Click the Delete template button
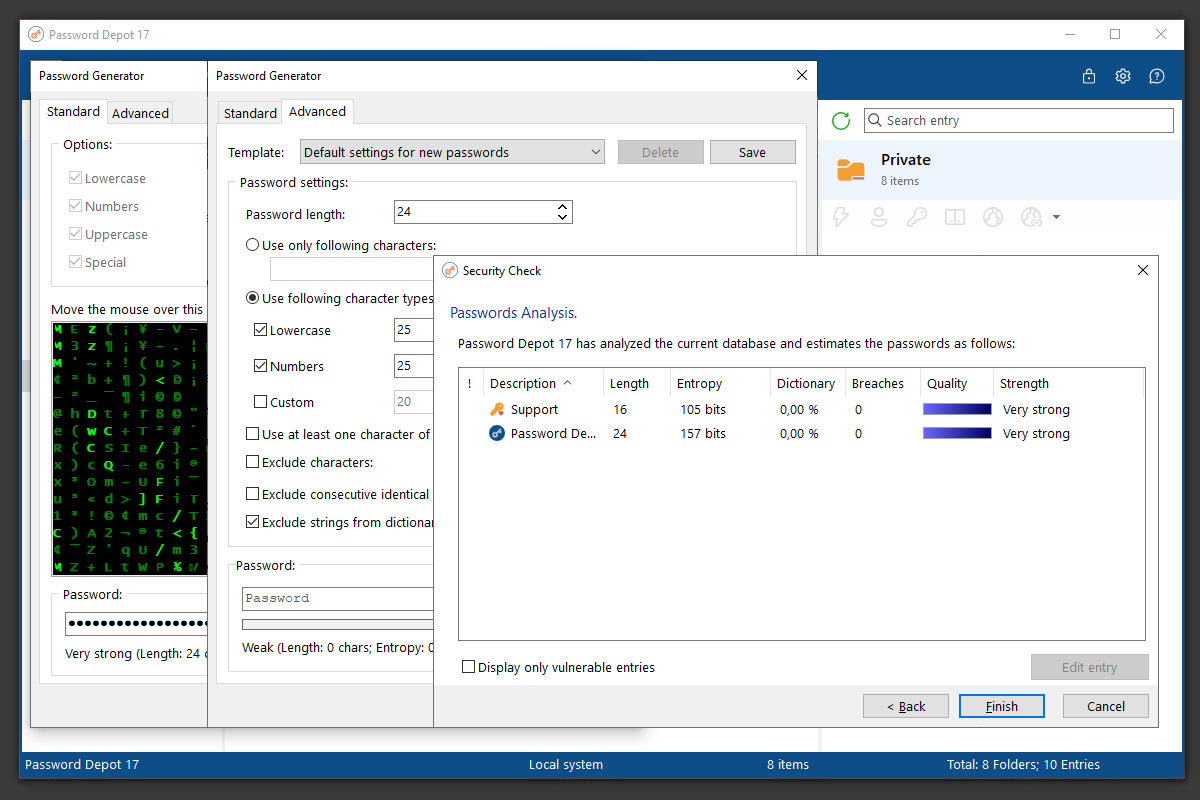 660,152
